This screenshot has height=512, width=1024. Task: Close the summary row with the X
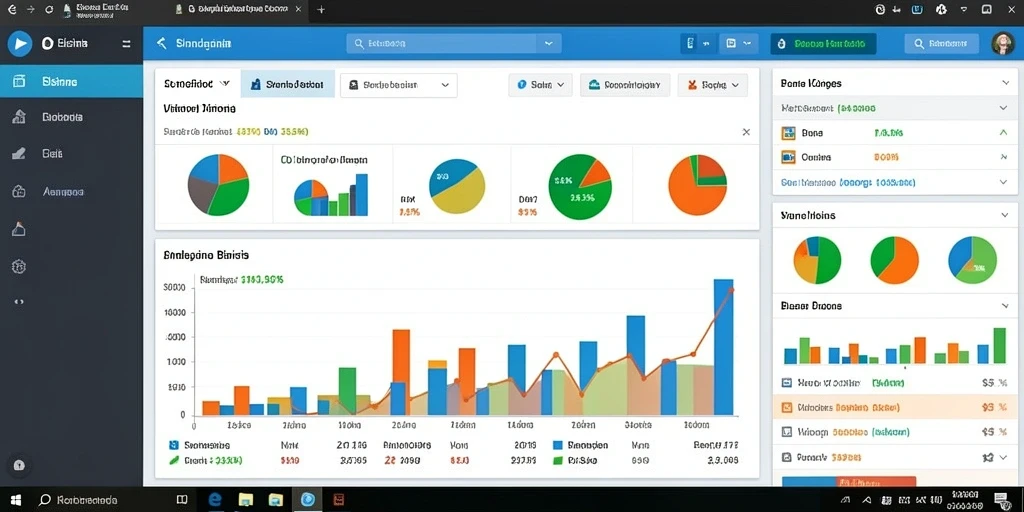[746, 132]
